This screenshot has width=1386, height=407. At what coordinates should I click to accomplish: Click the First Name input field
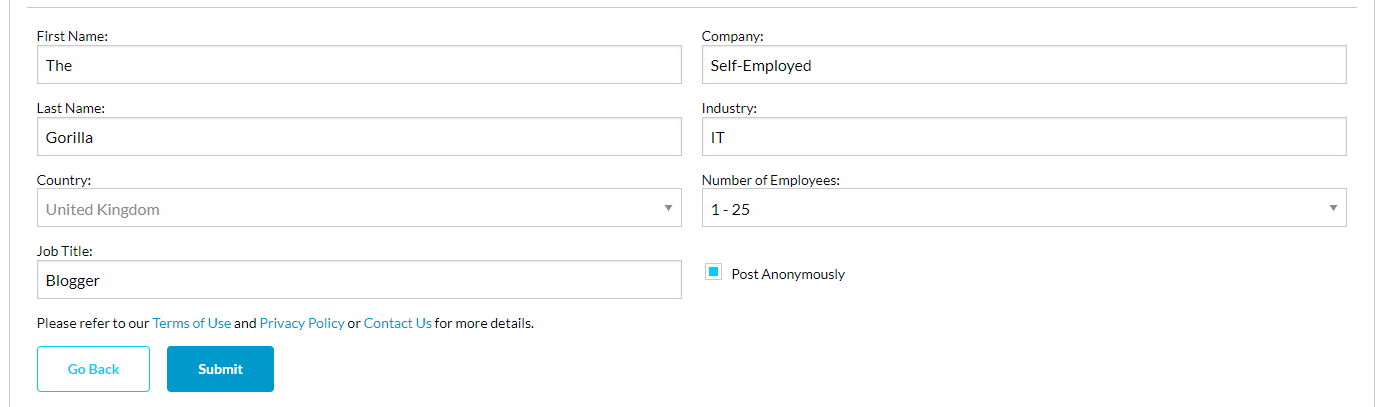pyautogui.click(x=359, y=65)
